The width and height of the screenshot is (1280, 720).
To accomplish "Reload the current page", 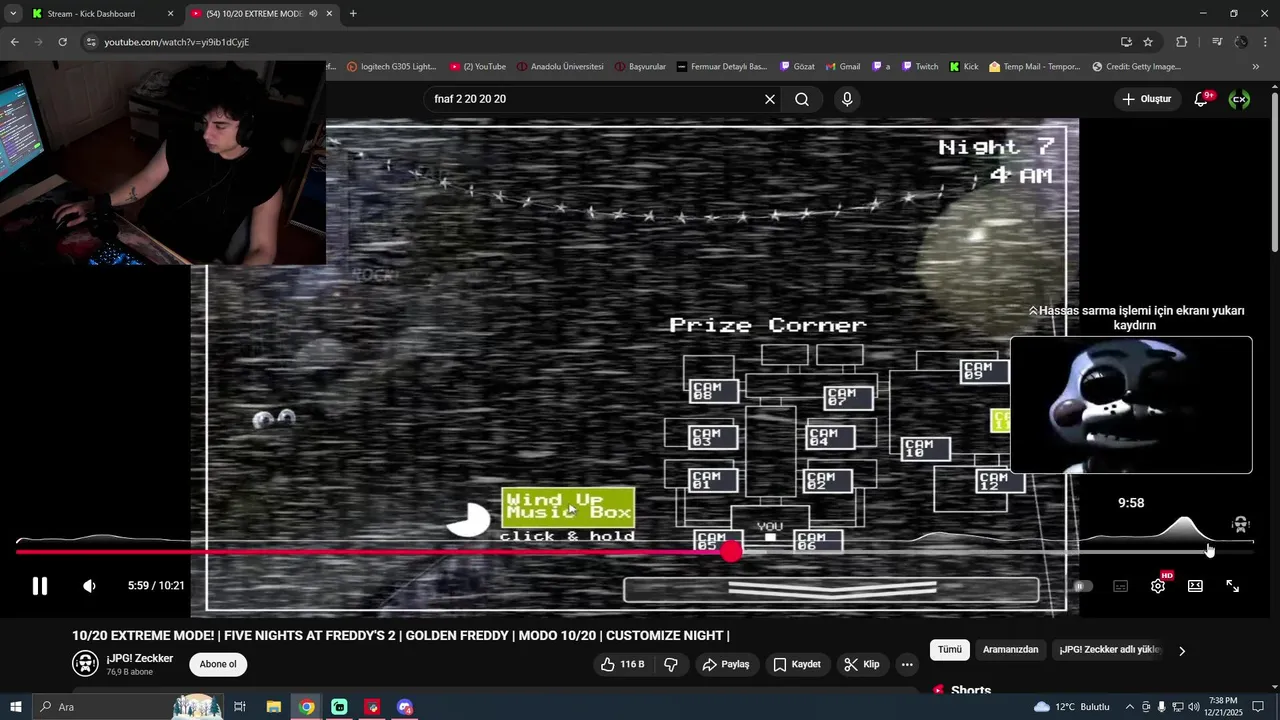I will click(x=62, y=42).
